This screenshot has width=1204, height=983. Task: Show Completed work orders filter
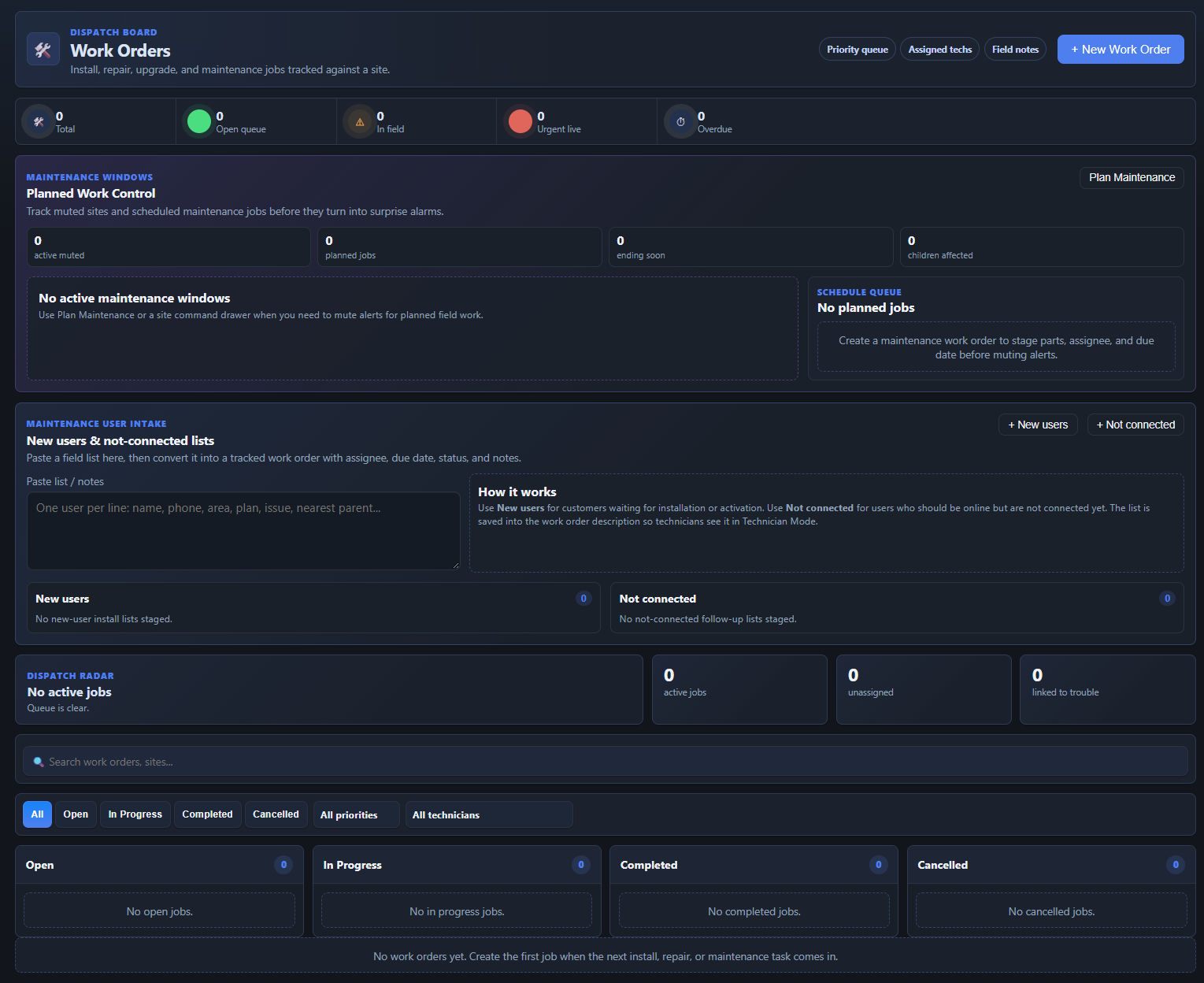point(207,814)
